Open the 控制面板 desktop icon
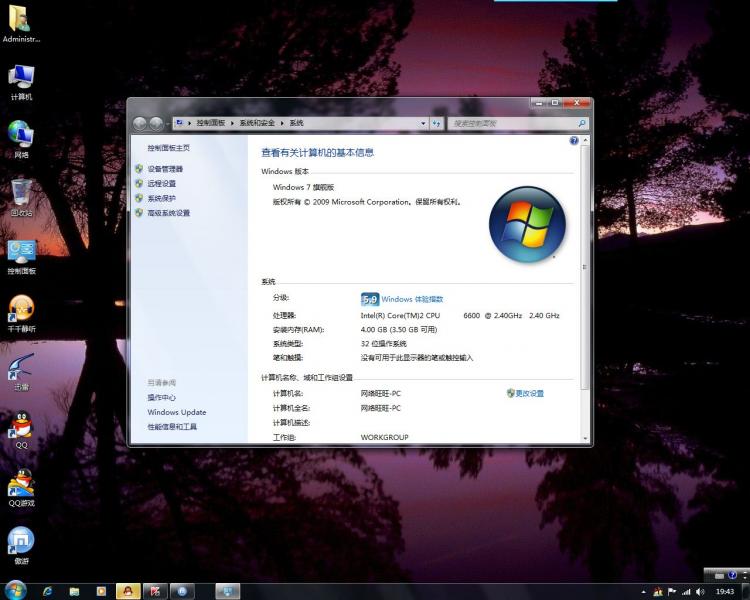 pyautogui.click(x=21, y=257)
